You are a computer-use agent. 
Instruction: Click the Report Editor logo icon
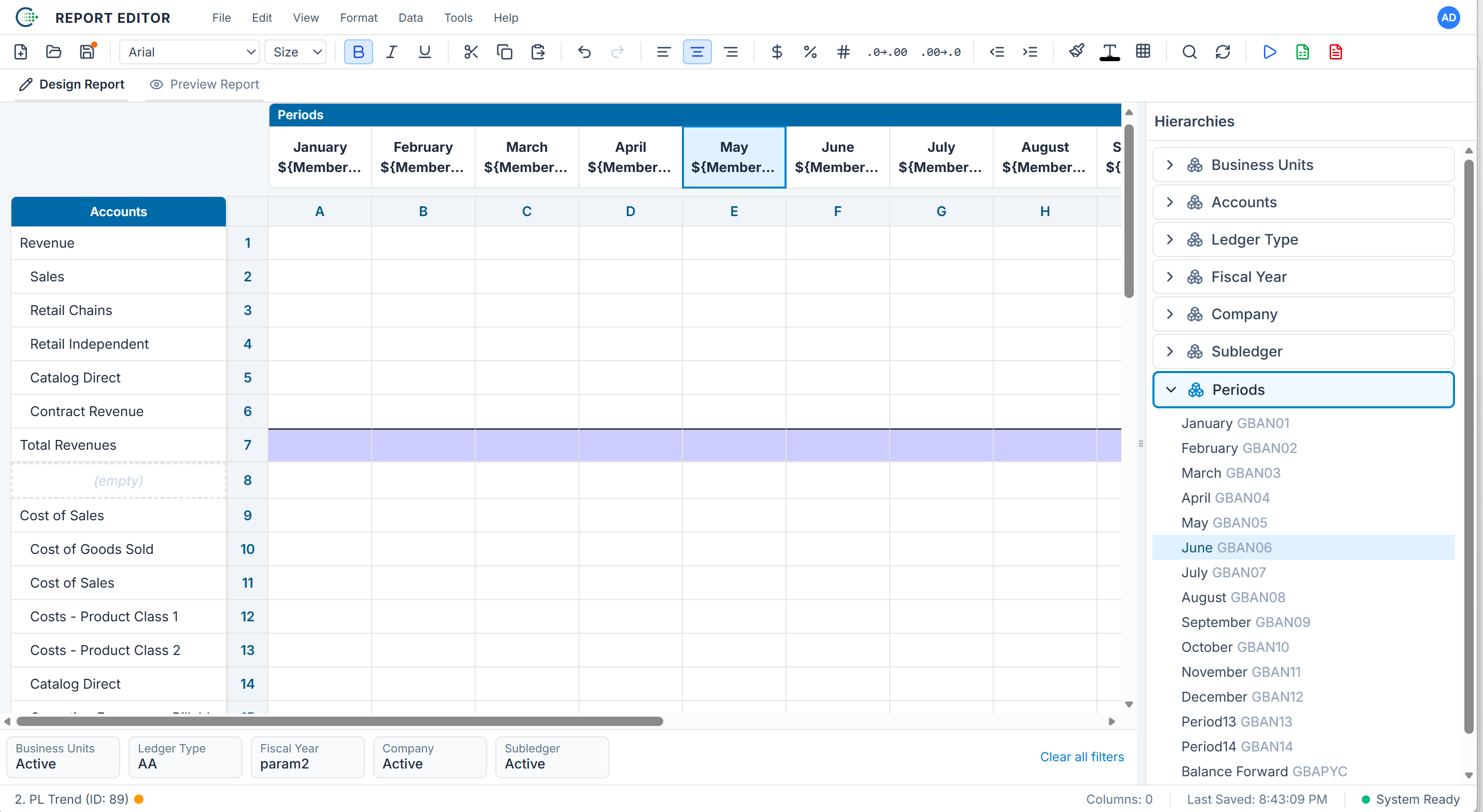26,17
